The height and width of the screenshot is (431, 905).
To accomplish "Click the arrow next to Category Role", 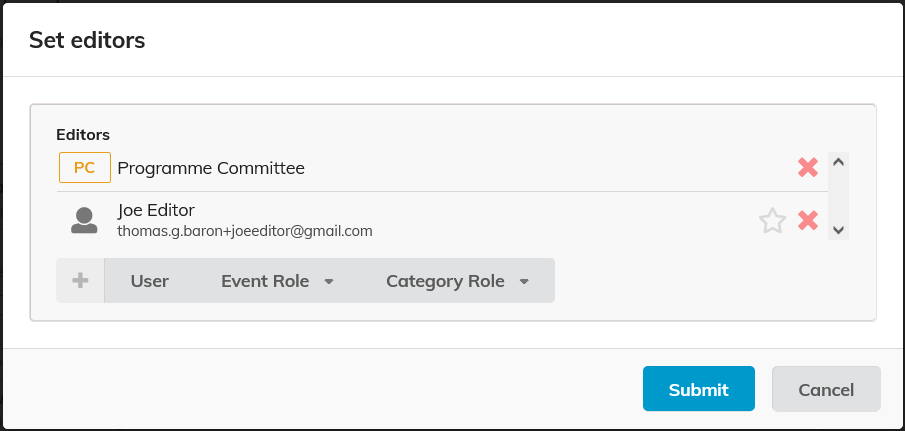I will 524,282.
